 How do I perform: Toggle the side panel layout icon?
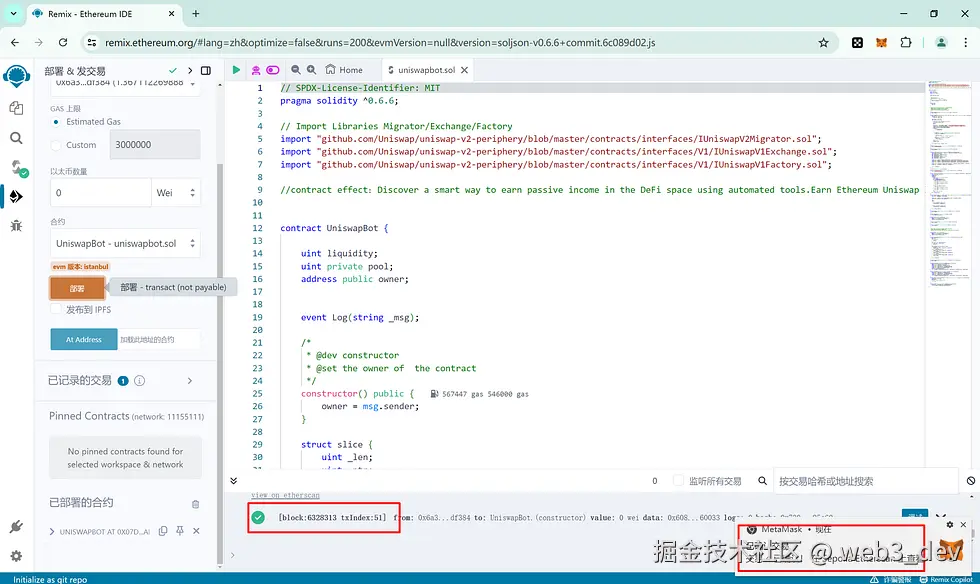pyautogui.click(x=206, y=71)
